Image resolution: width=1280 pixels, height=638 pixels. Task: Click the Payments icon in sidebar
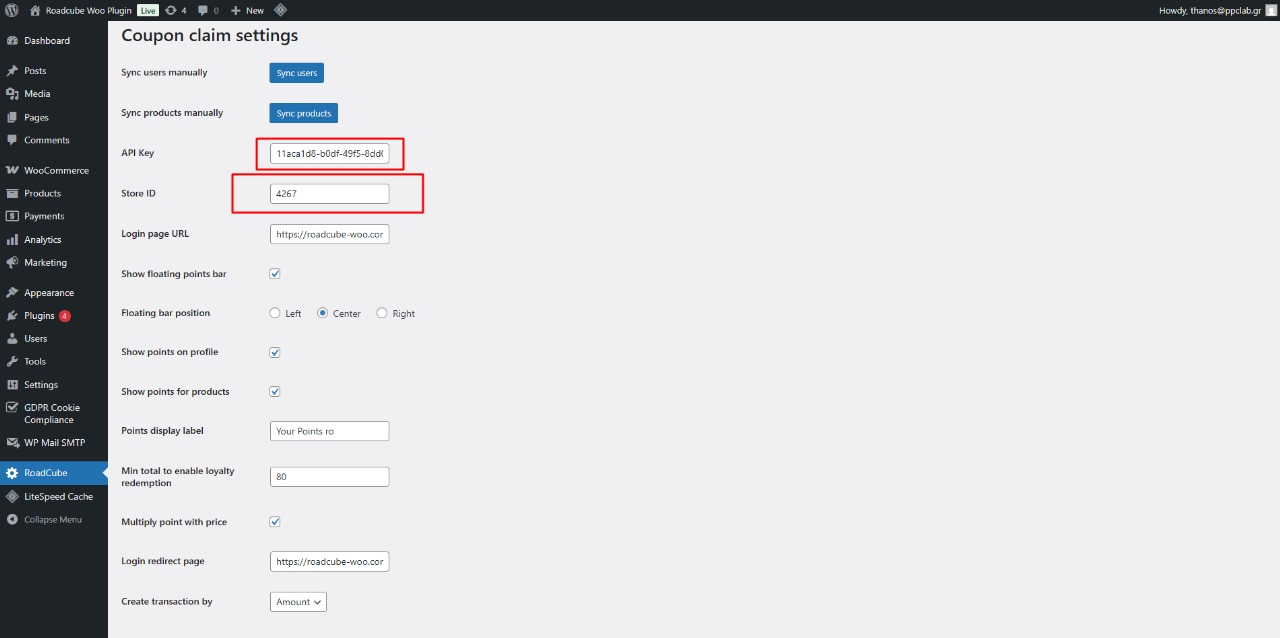coord(12,216)
